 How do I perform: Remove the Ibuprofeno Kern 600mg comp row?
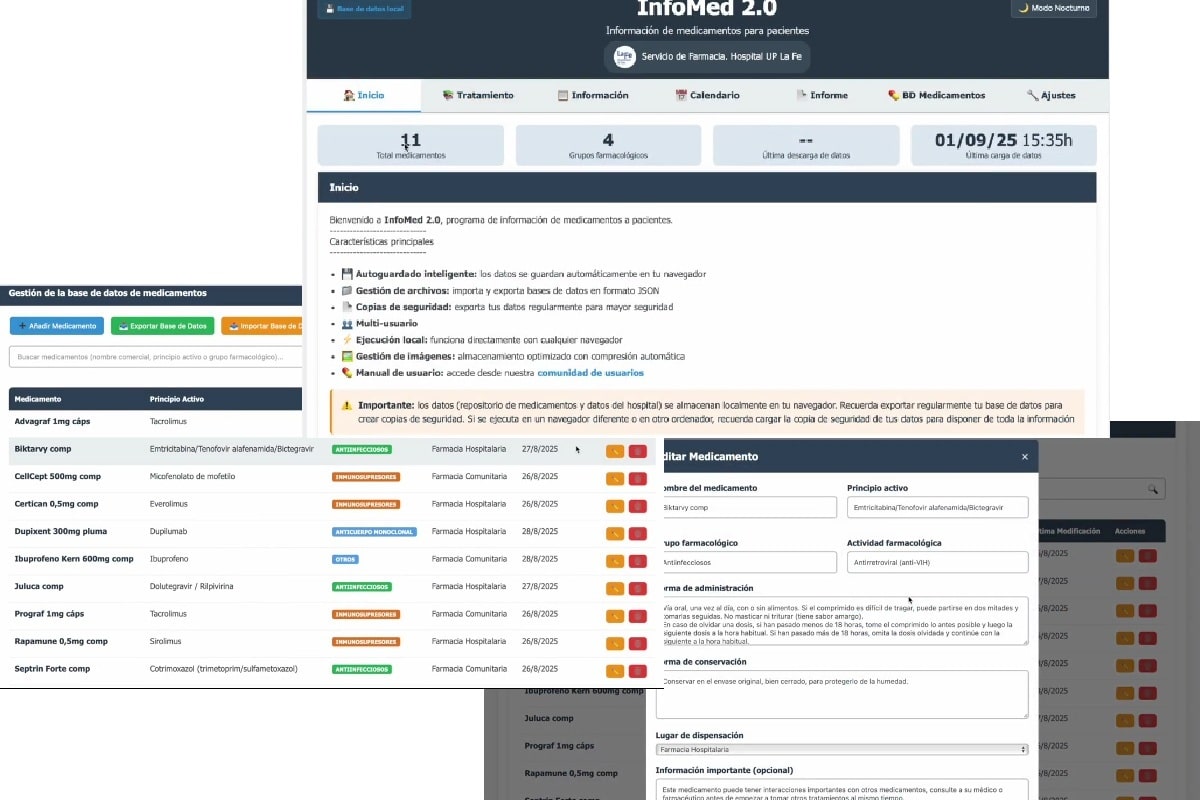click(x=637, y=560)
